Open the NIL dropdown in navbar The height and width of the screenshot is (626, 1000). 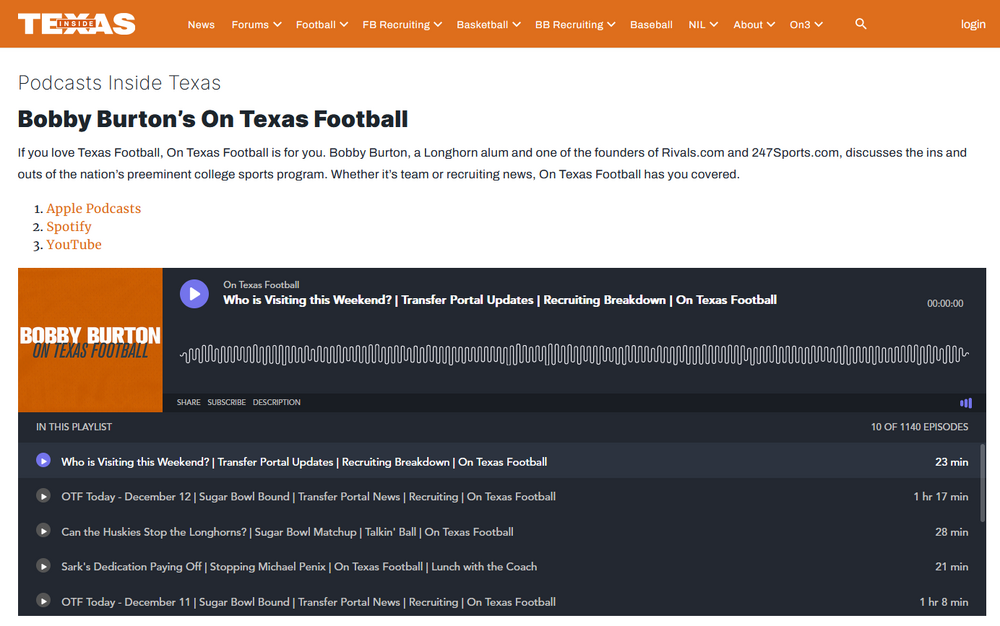tap(703, 24)
